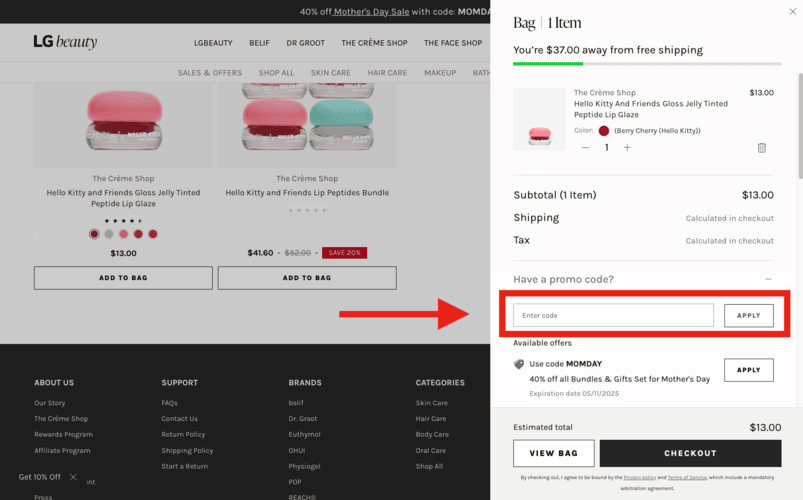Open the LGBEAUTY brand menu
The width and height of the screenshot is (803, 500).
tap(213, 43)
